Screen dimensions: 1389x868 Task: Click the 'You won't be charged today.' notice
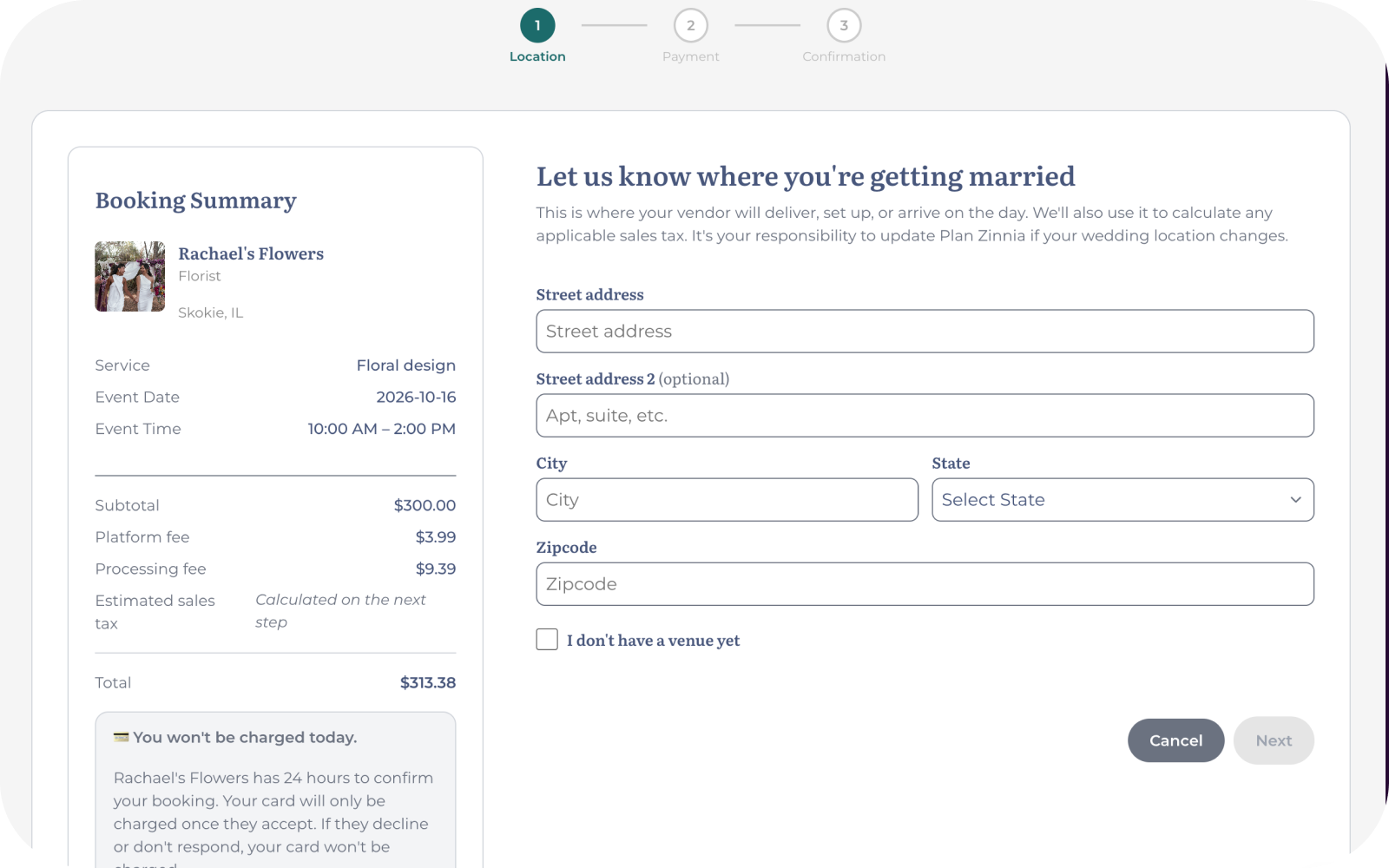click(x=245, y=738)
